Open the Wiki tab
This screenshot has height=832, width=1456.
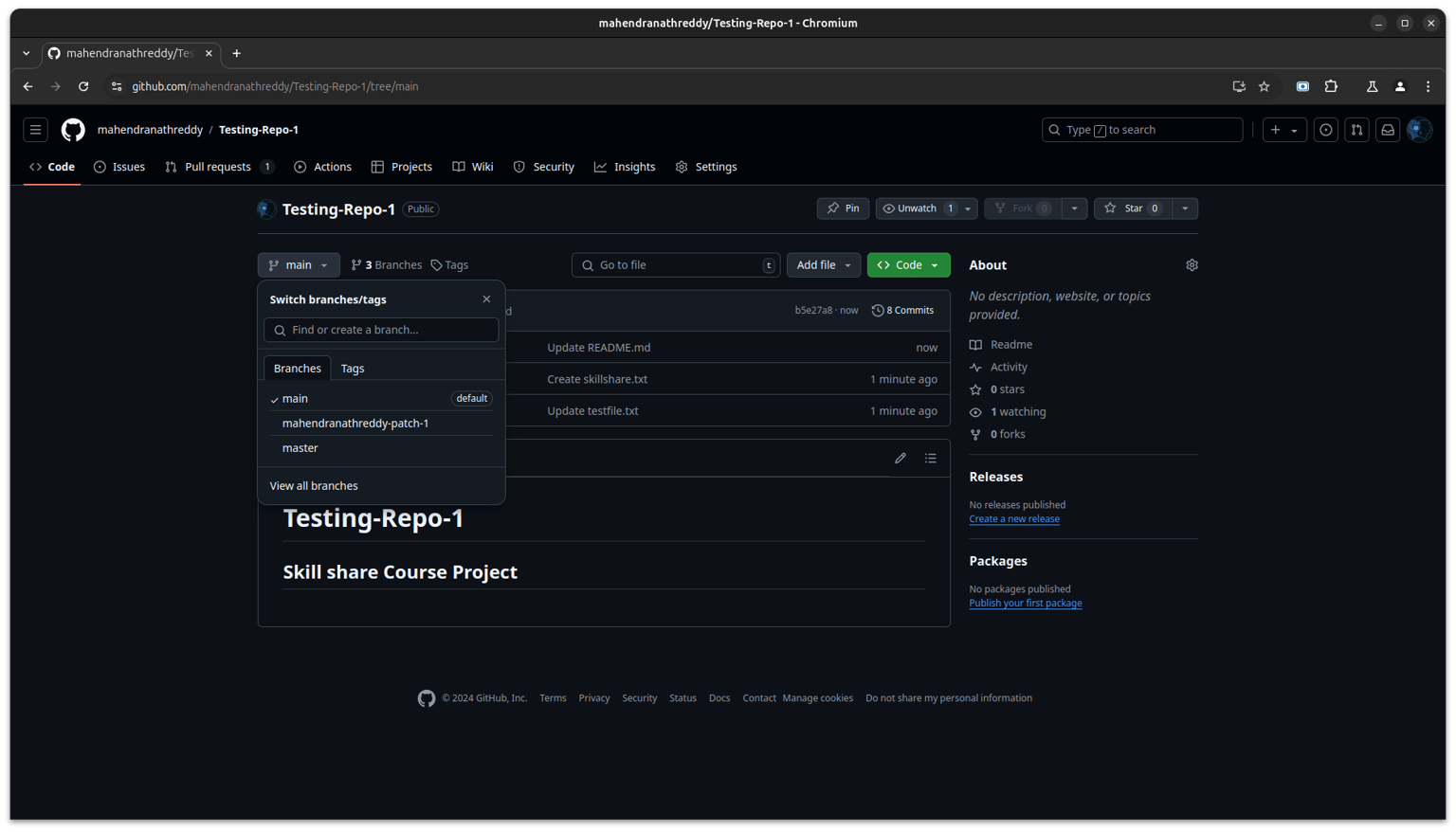pyautogui.click(x=473, y=167)
